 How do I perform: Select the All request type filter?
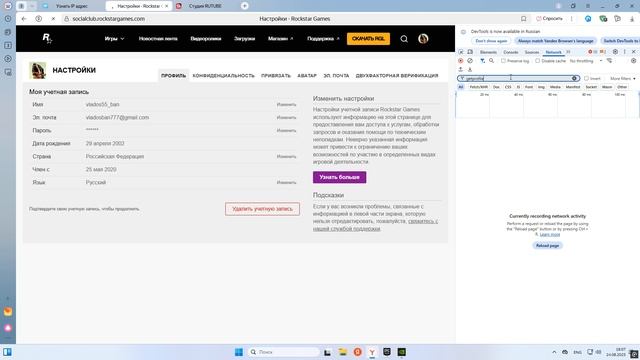[460, 87]
